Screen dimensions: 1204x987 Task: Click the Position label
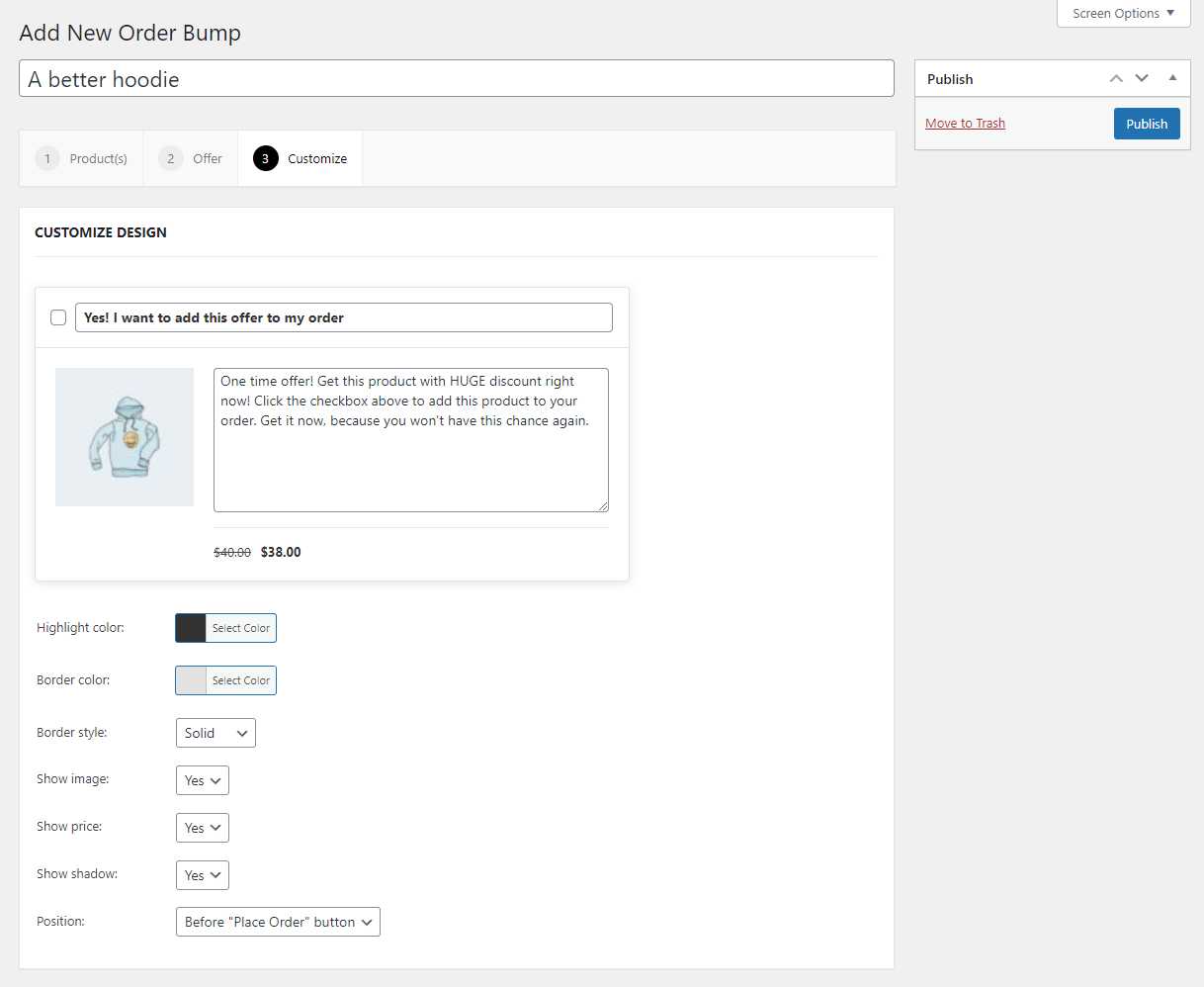pyautogui.click(x=60, y=922)
